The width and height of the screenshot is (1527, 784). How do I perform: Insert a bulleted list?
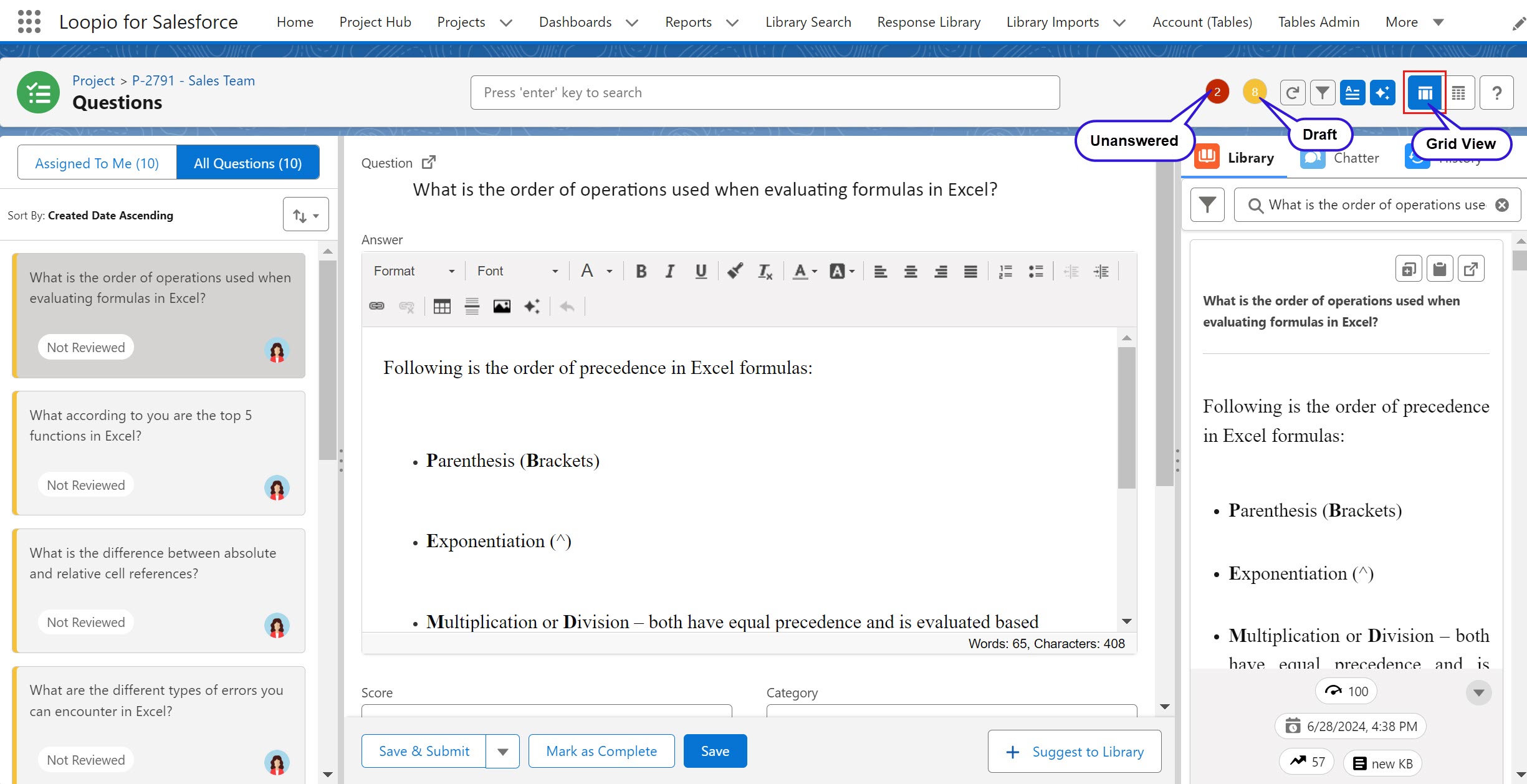pyautogui.click(x=1036, y=271)
